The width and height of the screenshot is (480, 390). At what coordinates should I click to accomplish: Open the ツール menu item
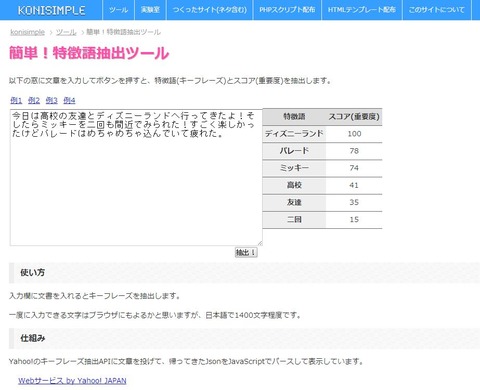coord(119,10)
